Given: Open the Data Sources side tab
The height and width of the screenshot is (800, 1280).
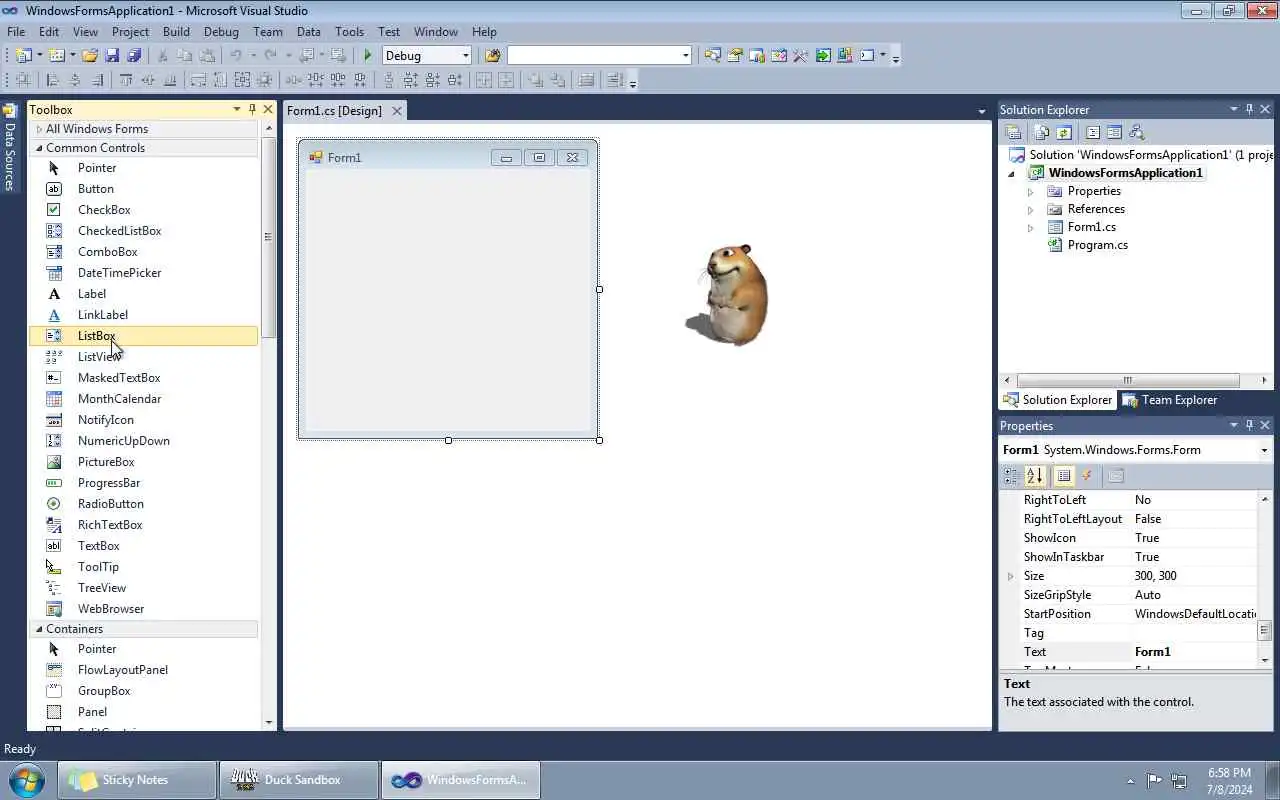Looking at the screenshot, I should pos(10,149).
